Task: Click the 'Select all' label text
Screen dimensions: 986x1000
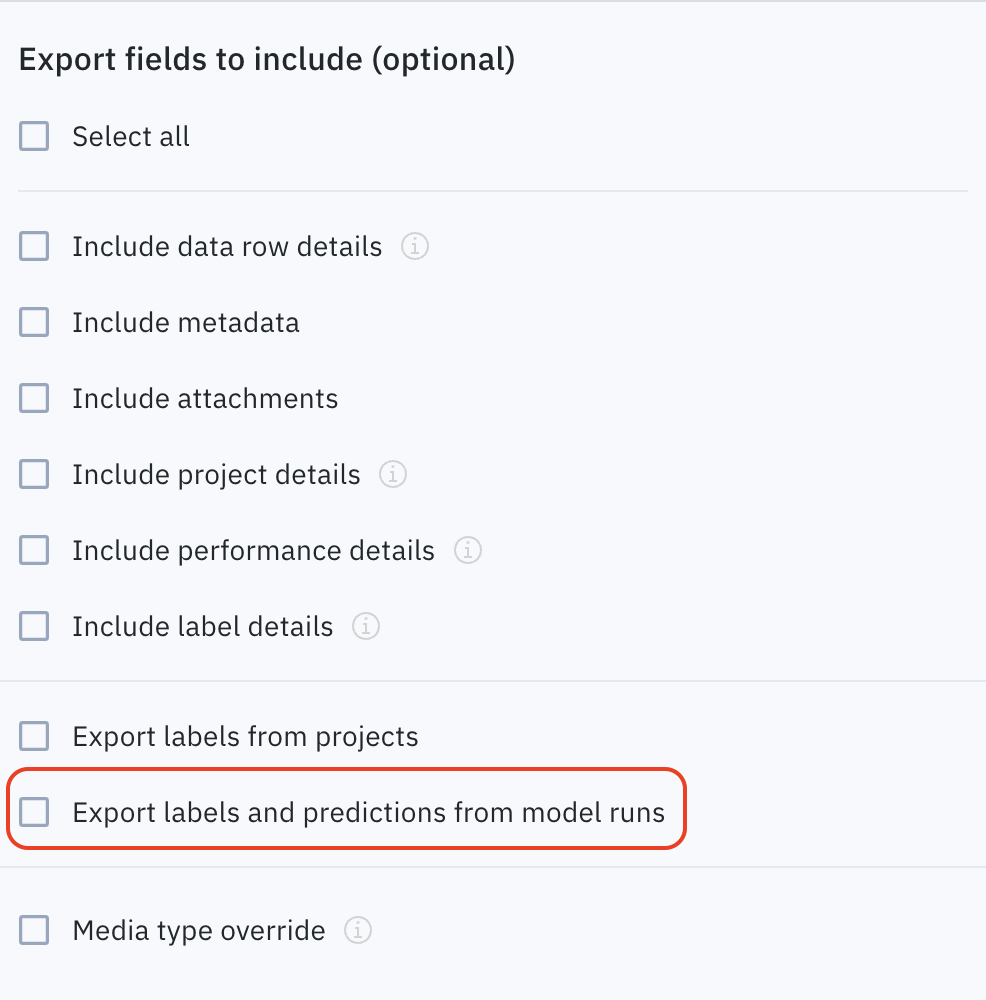Action: [131, 136]
